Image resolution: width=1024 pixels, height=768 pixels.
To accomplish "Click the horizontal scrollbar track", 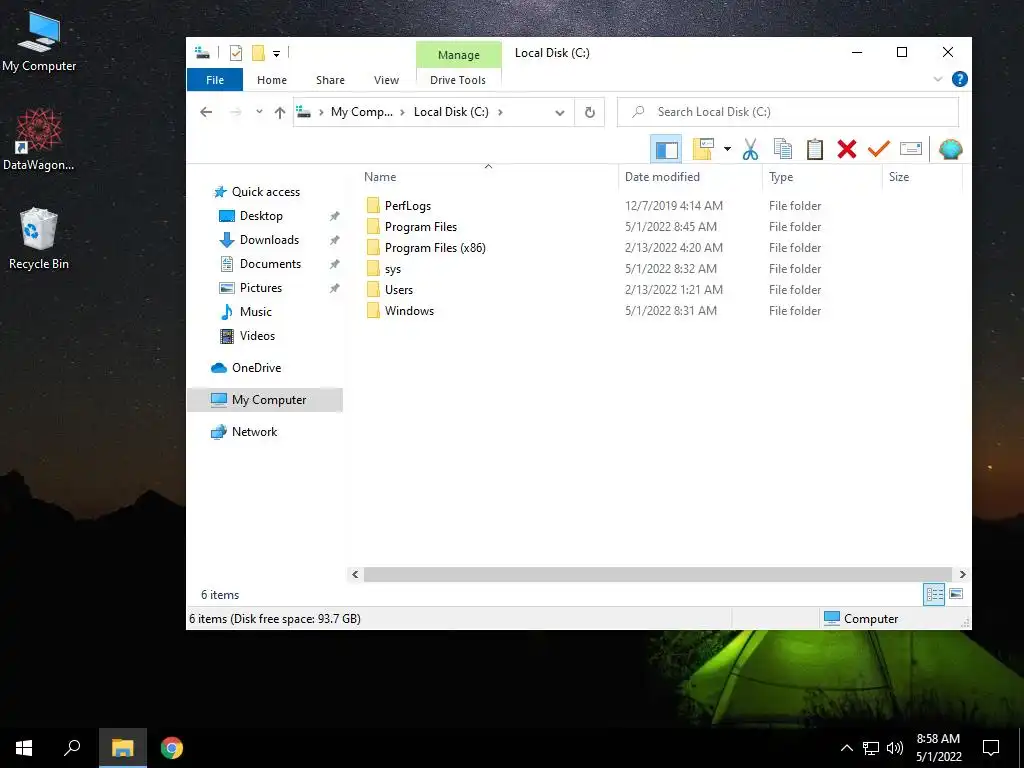I will [658, 575].
